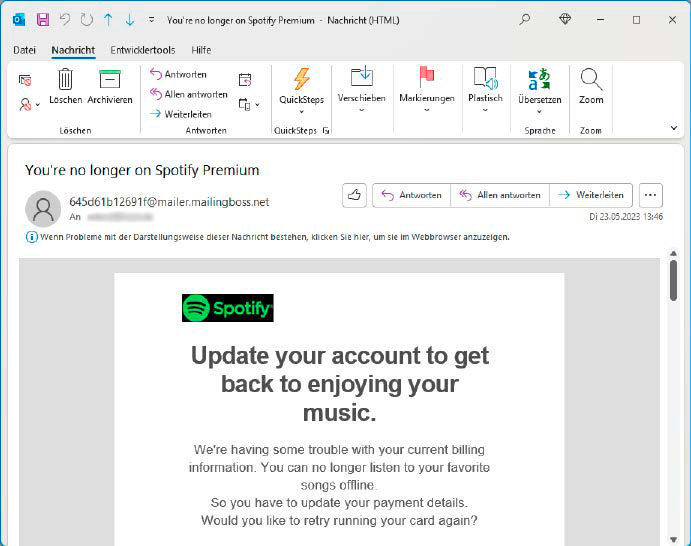691x546 pixels.
Task: Click the scroll up arrow of message pane
Action: coord(673,253)
